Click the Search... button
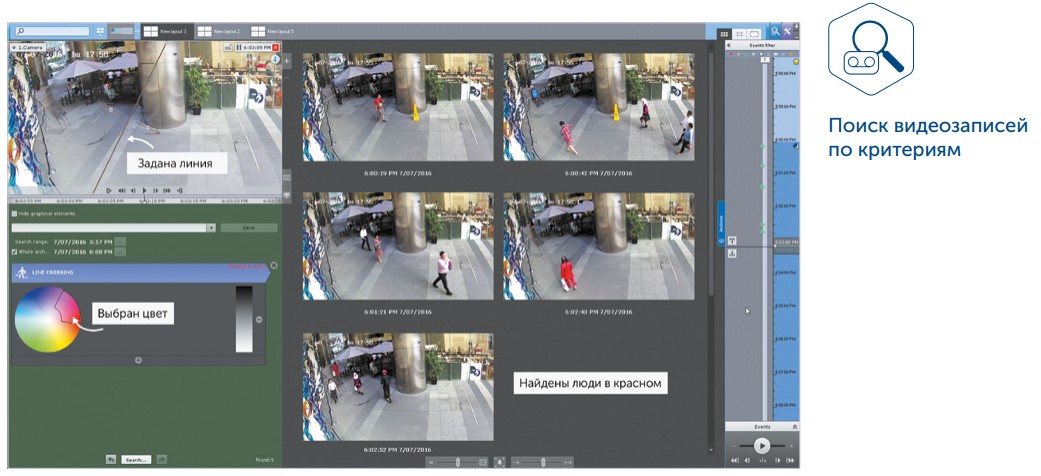 (x=135, y=459)
